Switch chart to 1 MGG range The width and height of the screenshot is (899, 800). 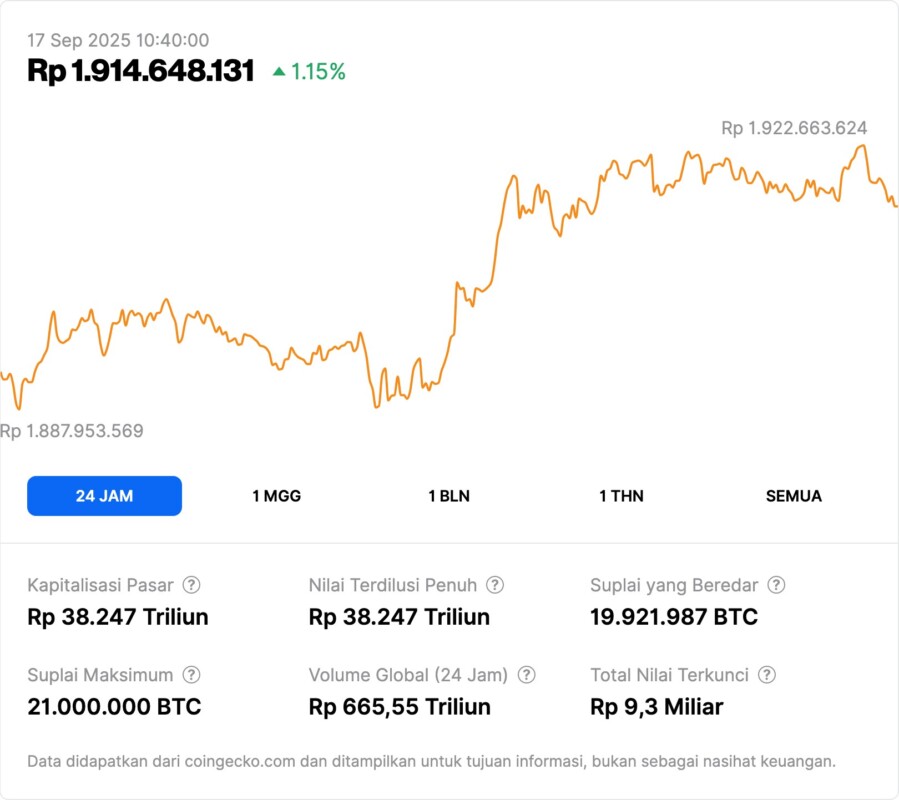[x=276, y=496]
